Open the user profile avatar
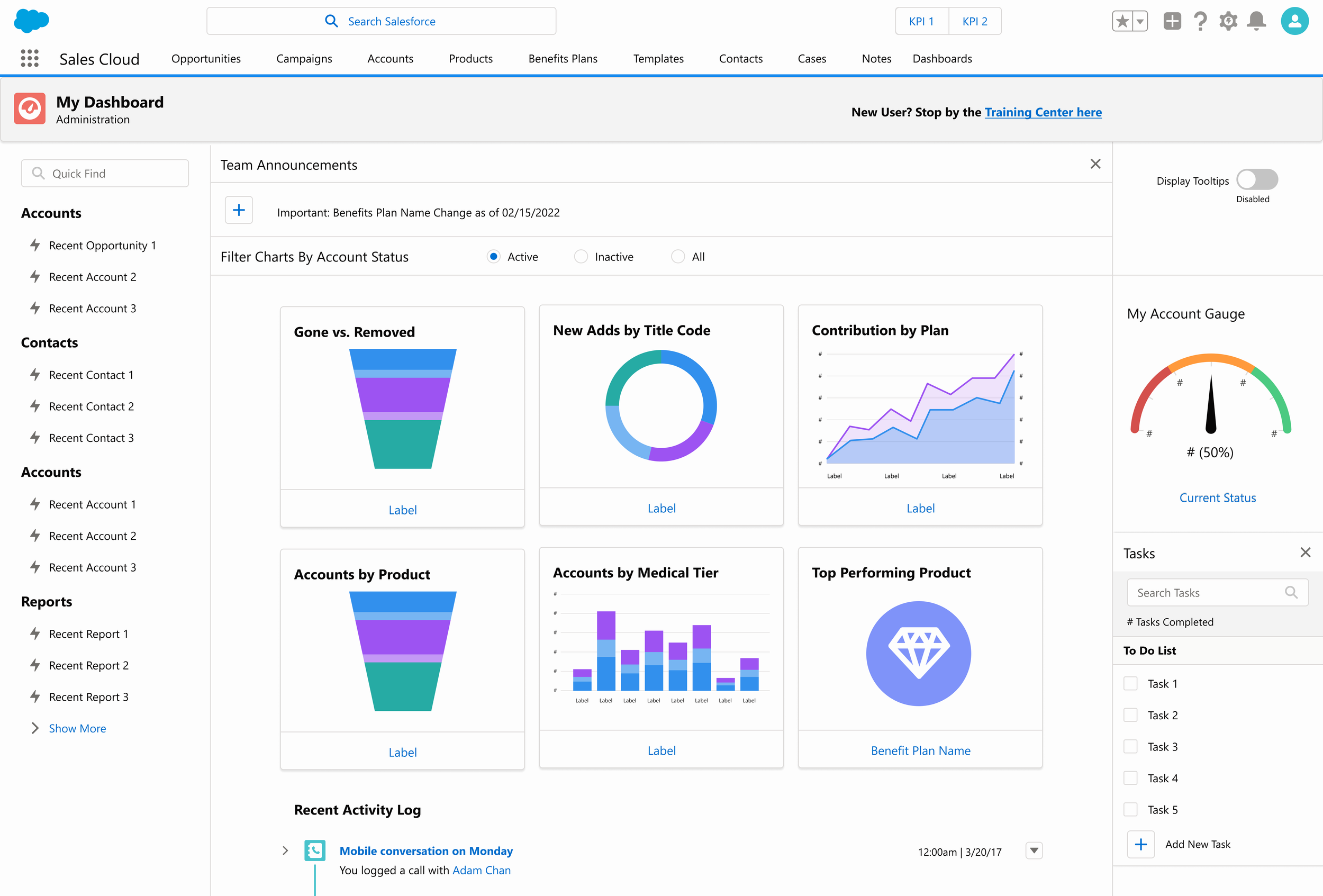Image resolution: width=1323 pixels, height=896 pixels. click(x=1294, y=21)
